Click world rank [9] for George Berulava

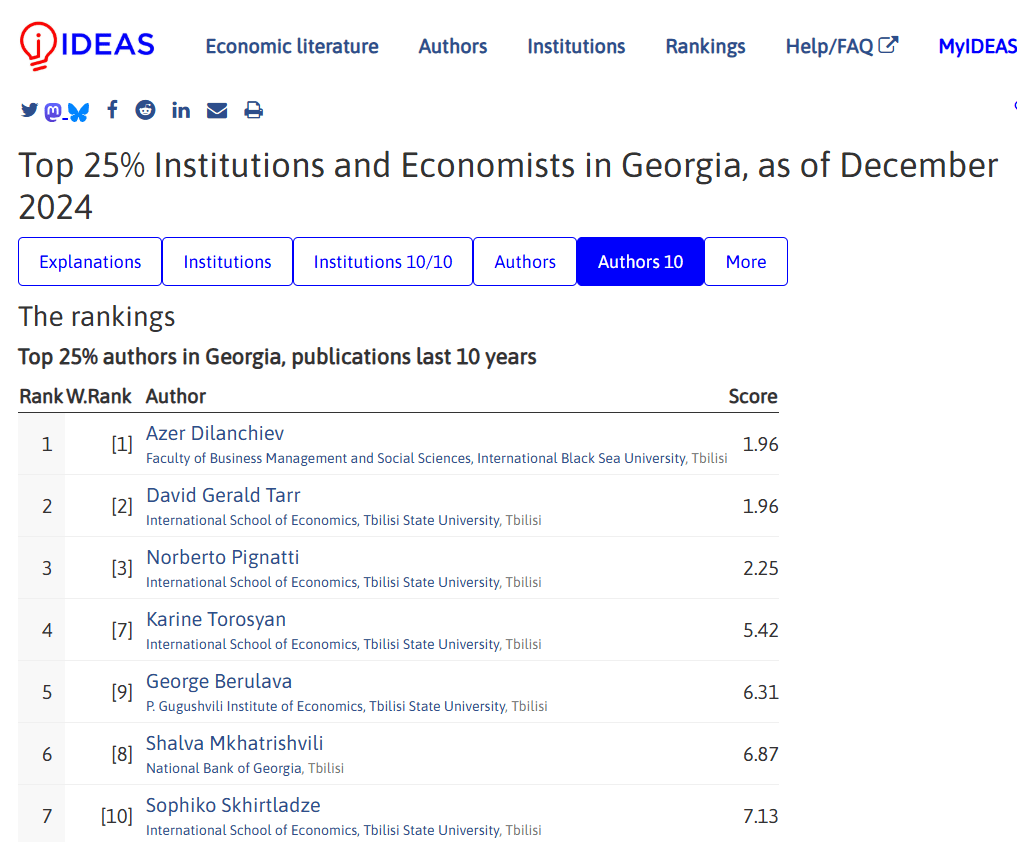[x=122, y=692]
